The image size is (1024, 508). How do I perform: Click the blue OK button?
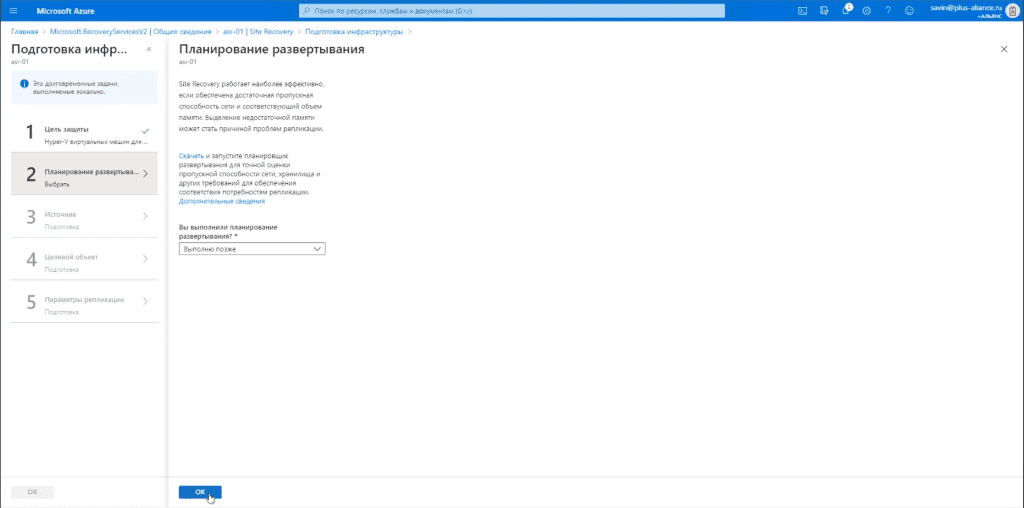(x=200, y=492)
